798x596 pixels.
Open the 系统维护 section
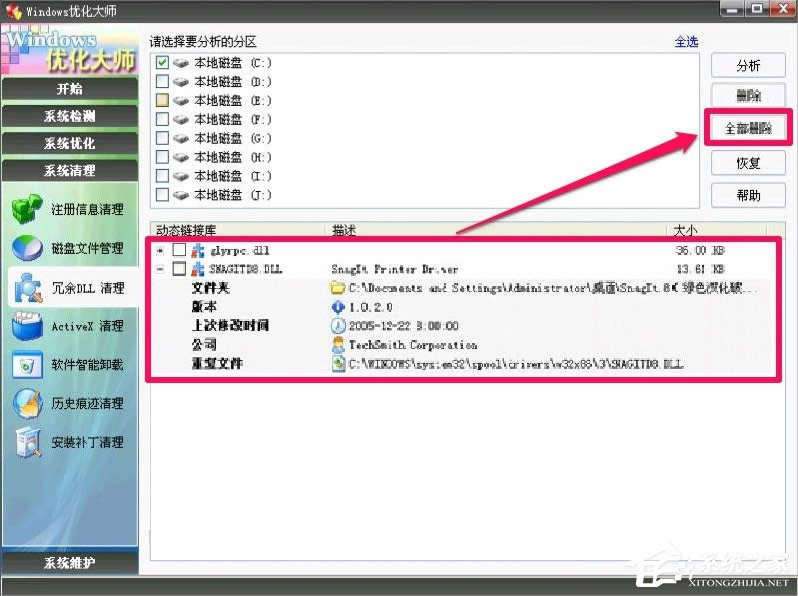click(x=70, y=562)
